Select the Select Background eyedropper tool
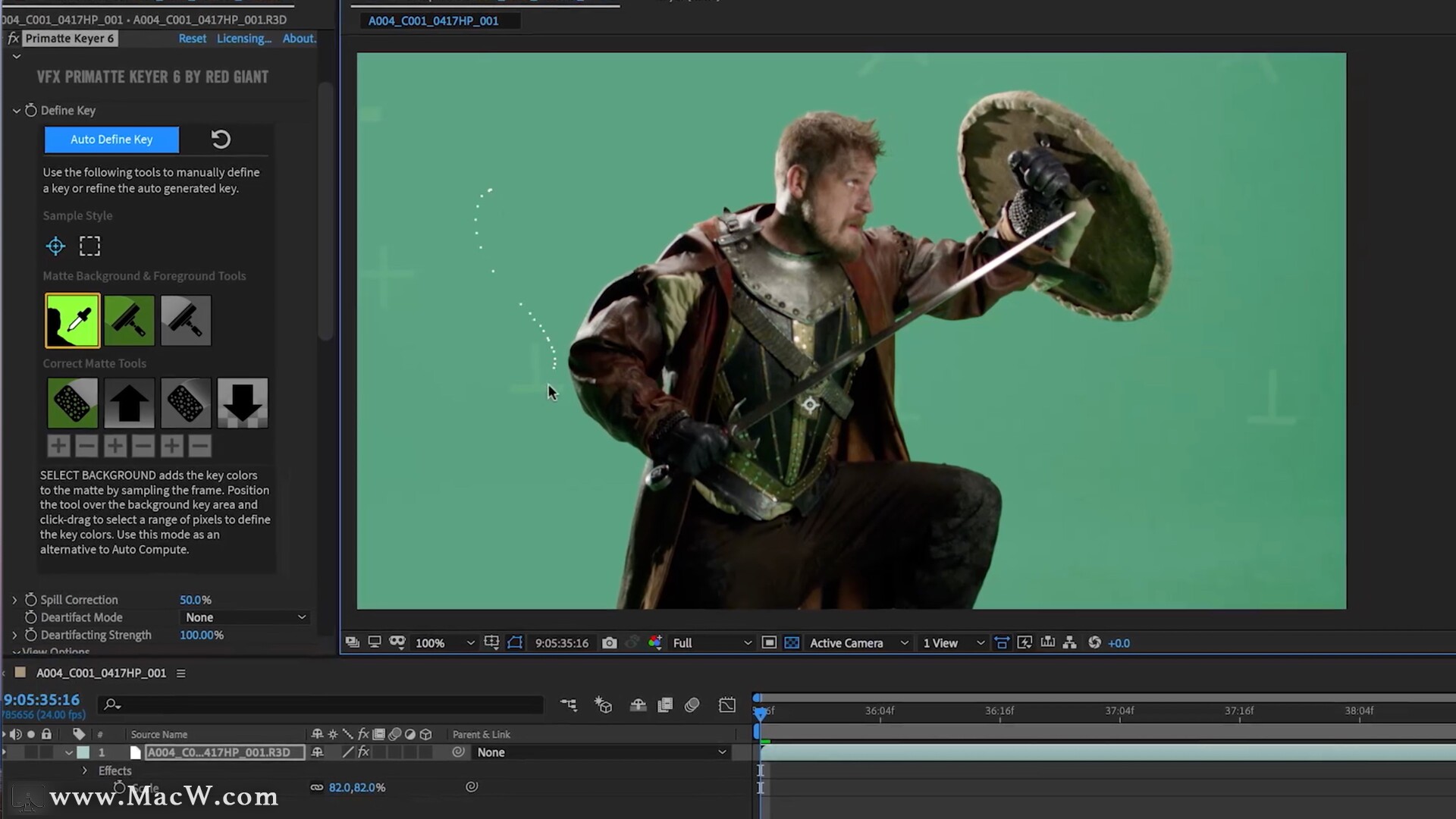Viewport: 1456px width, 819px height. (72, 320)
